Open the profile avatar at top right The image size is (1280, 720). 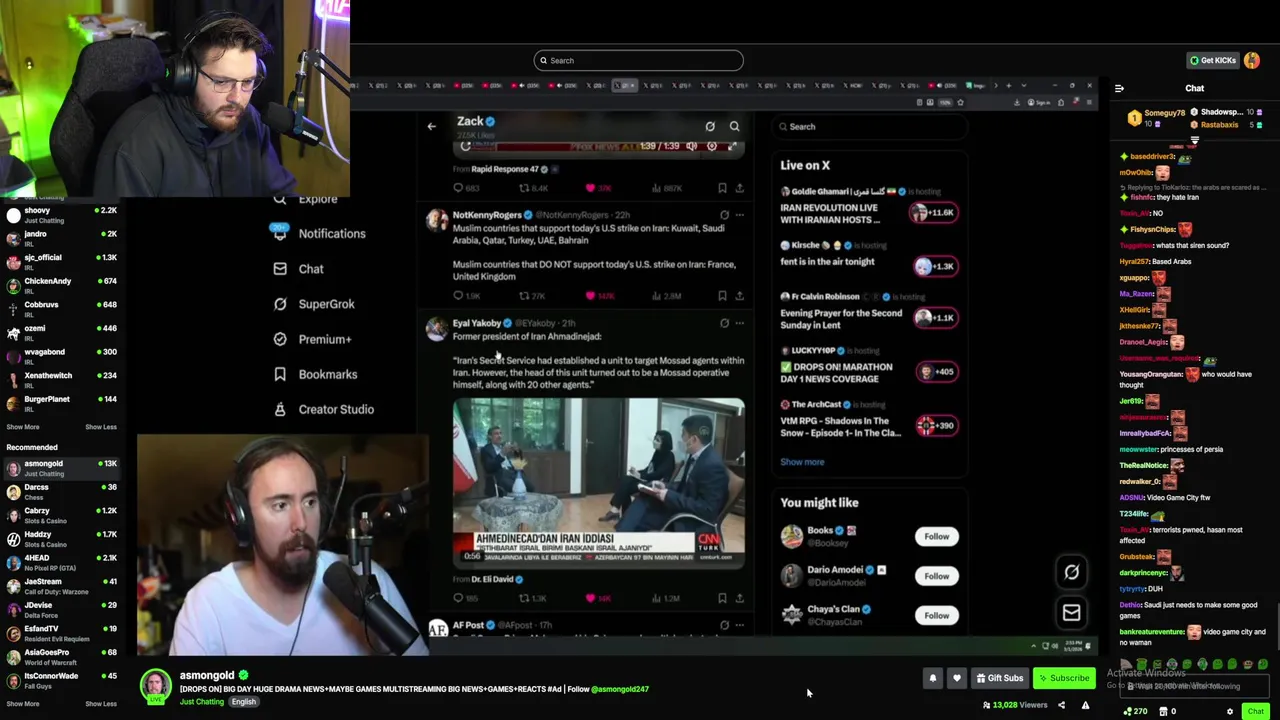(1253, 60)
